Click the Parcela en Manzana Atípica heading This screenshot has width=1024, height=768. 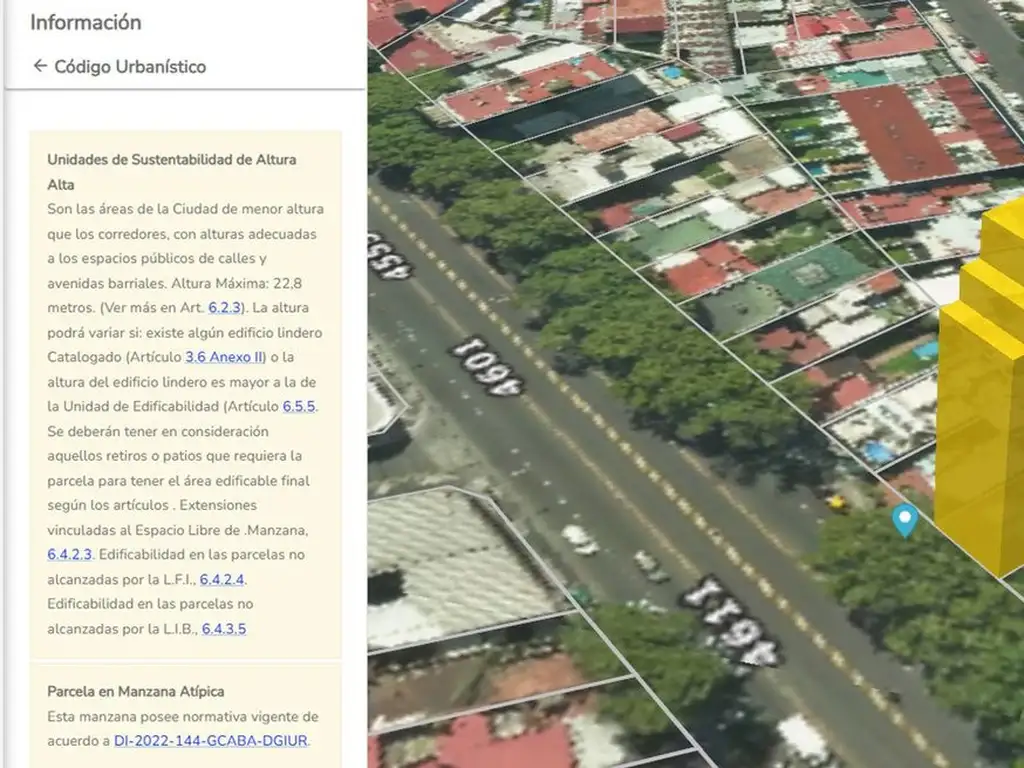(135, 691)
